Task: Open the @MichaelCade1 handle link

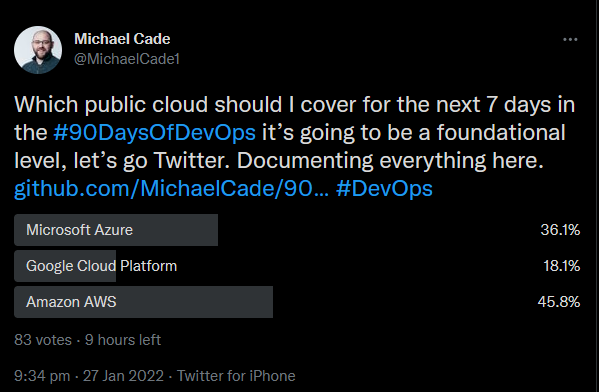Action: (127, 59)
